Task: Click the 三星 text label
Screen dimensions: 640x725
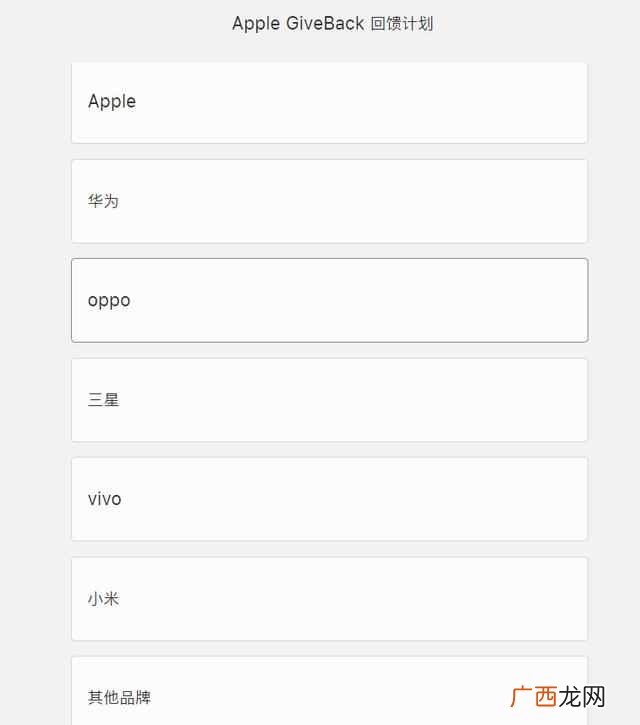Action: pyautogui.click(x=104, y=400)
